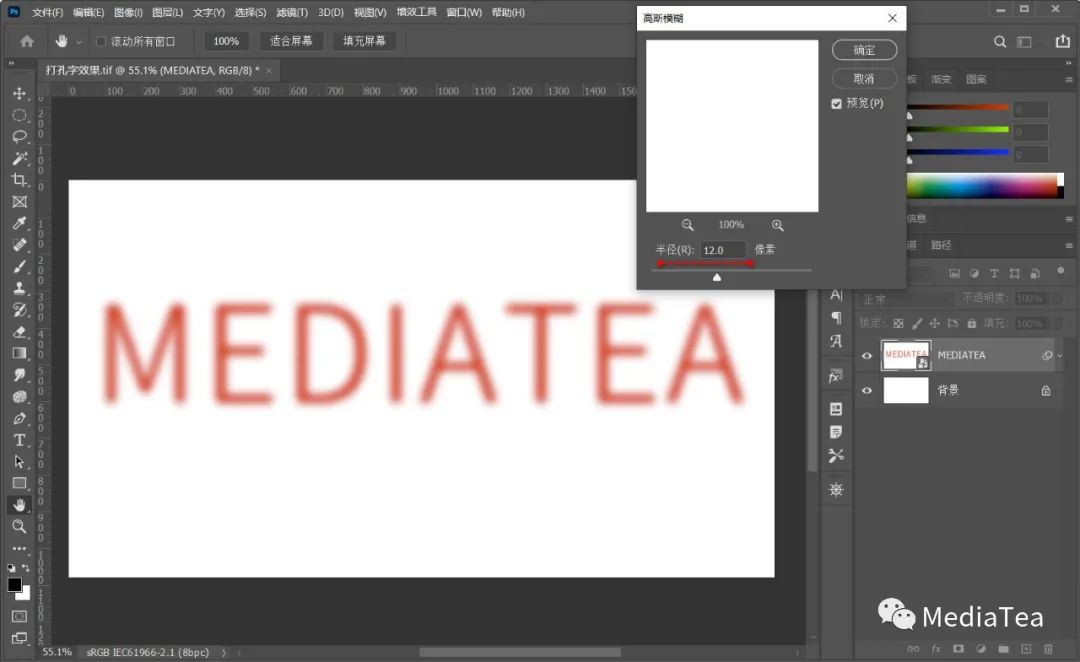Close the document tab
This screenshot has width=1080, height=662.
point(269,70)
